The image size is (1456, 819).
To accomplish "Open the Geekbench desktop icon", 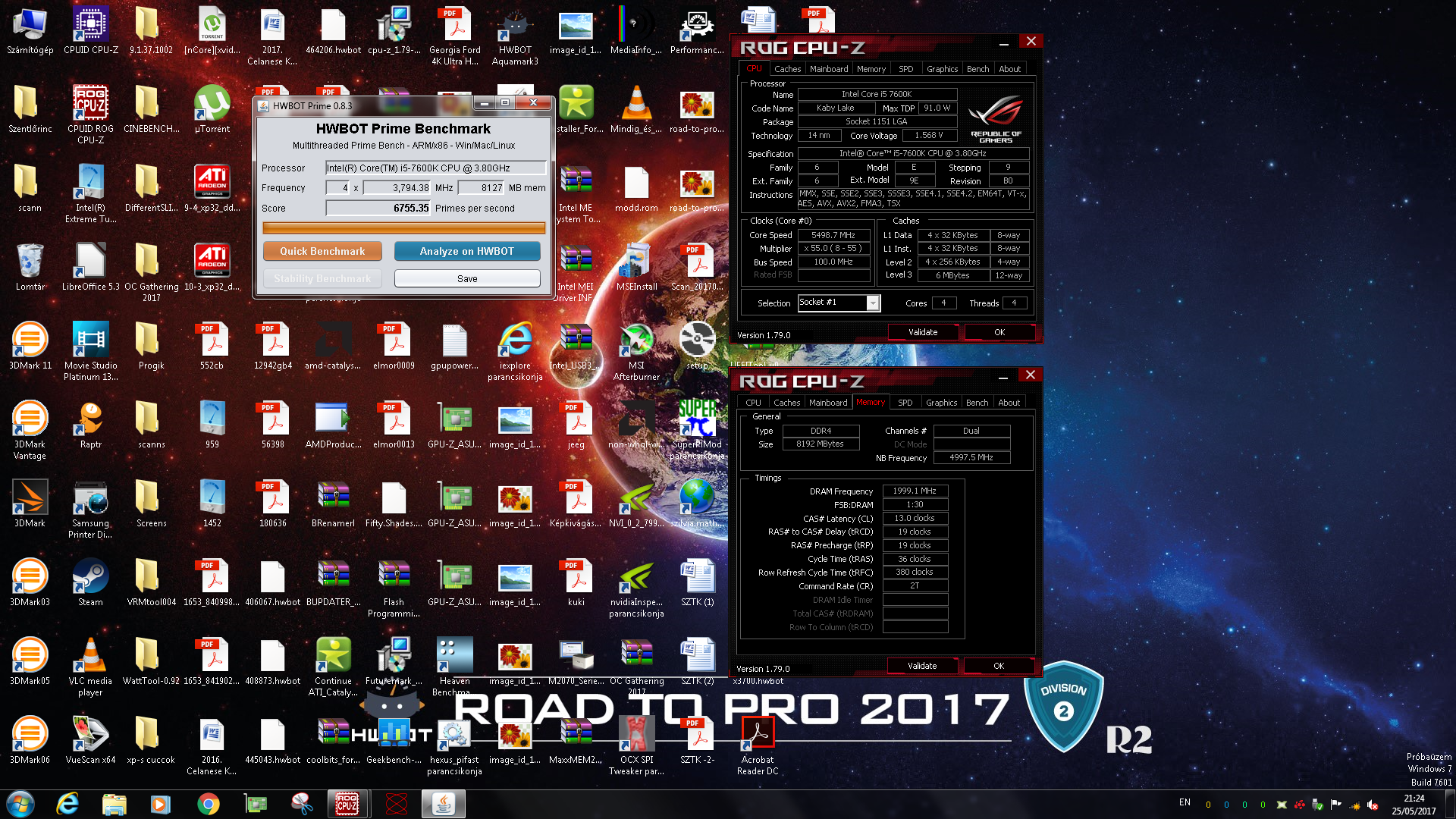I will (394, 740).
